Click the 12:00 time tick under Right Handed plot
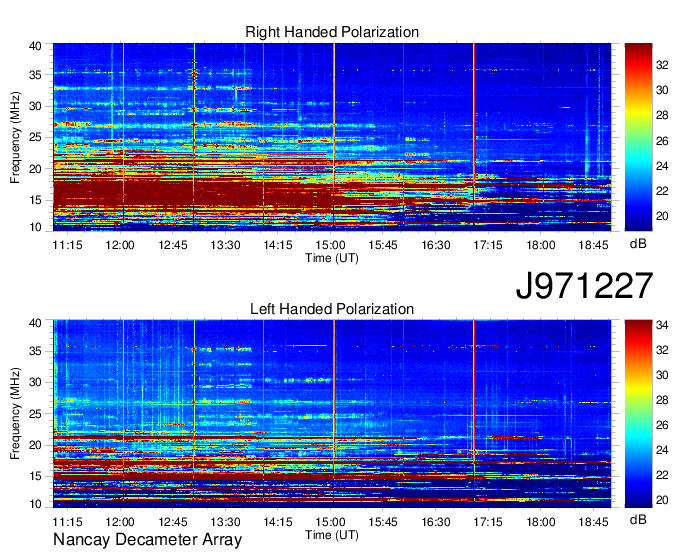680x552 pixels. pos(120,245)
